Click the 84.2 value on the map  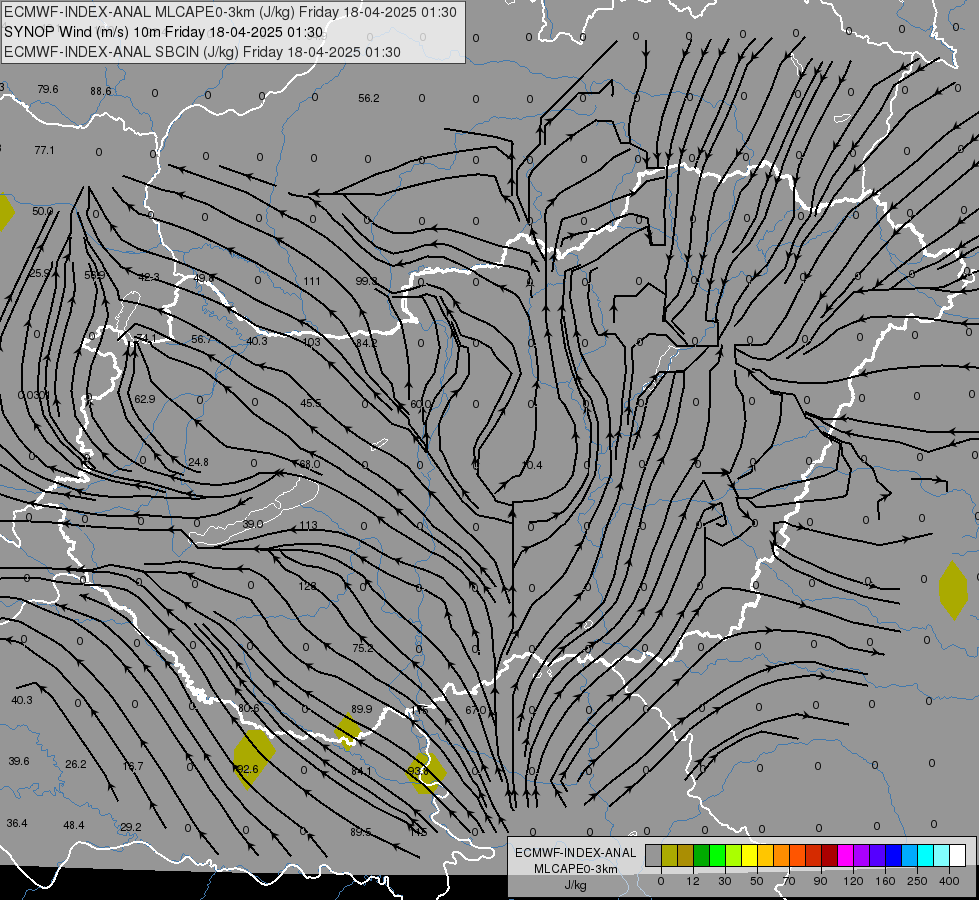[x=367, y=343]
